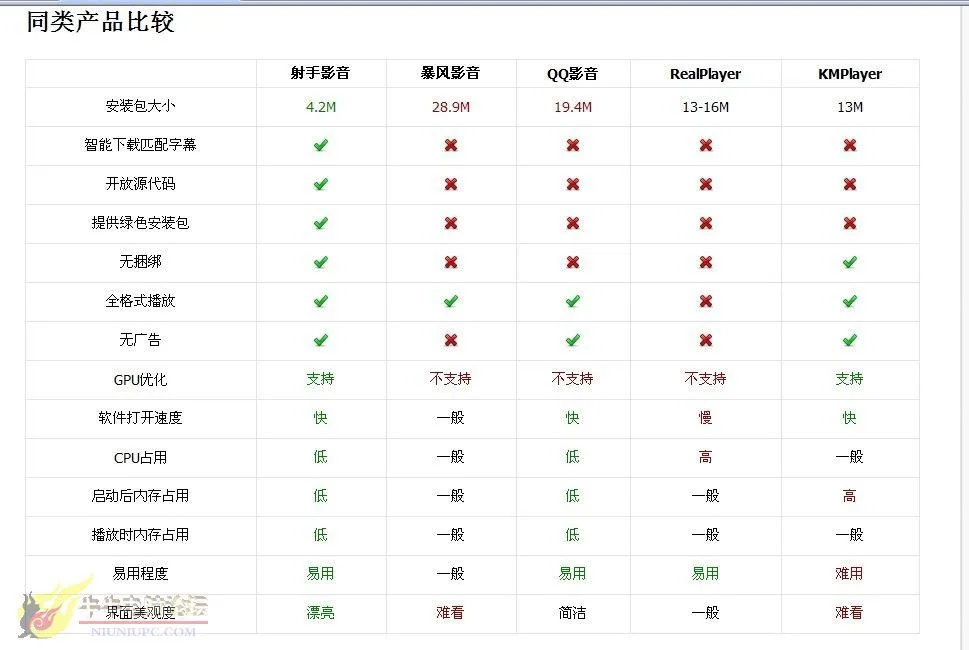Select the 暴风影音 column header
Image resolution: width=969 pixels, height=650 pixels.
click(x=450, y=73)
